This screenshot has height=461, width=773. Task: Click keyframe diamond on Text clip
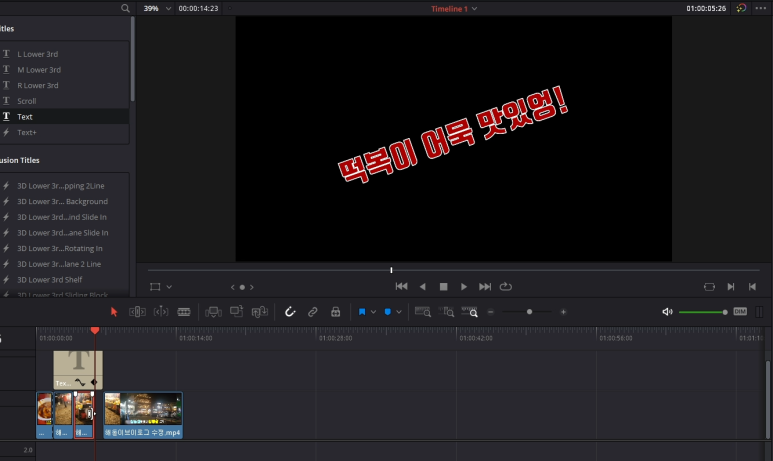(94, 383)
